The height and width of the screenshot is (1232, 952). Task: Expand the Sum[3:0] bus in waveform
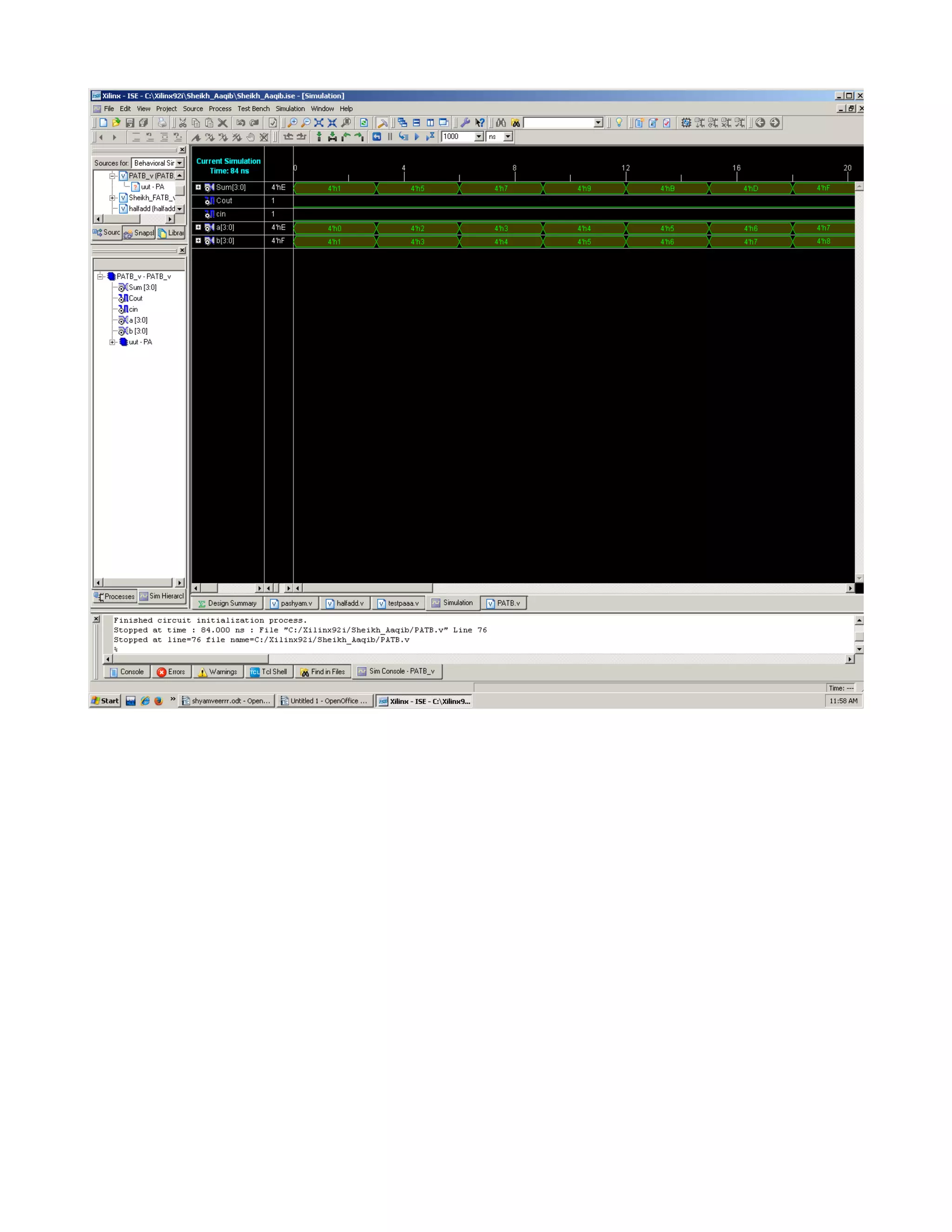tap(198, 187)
